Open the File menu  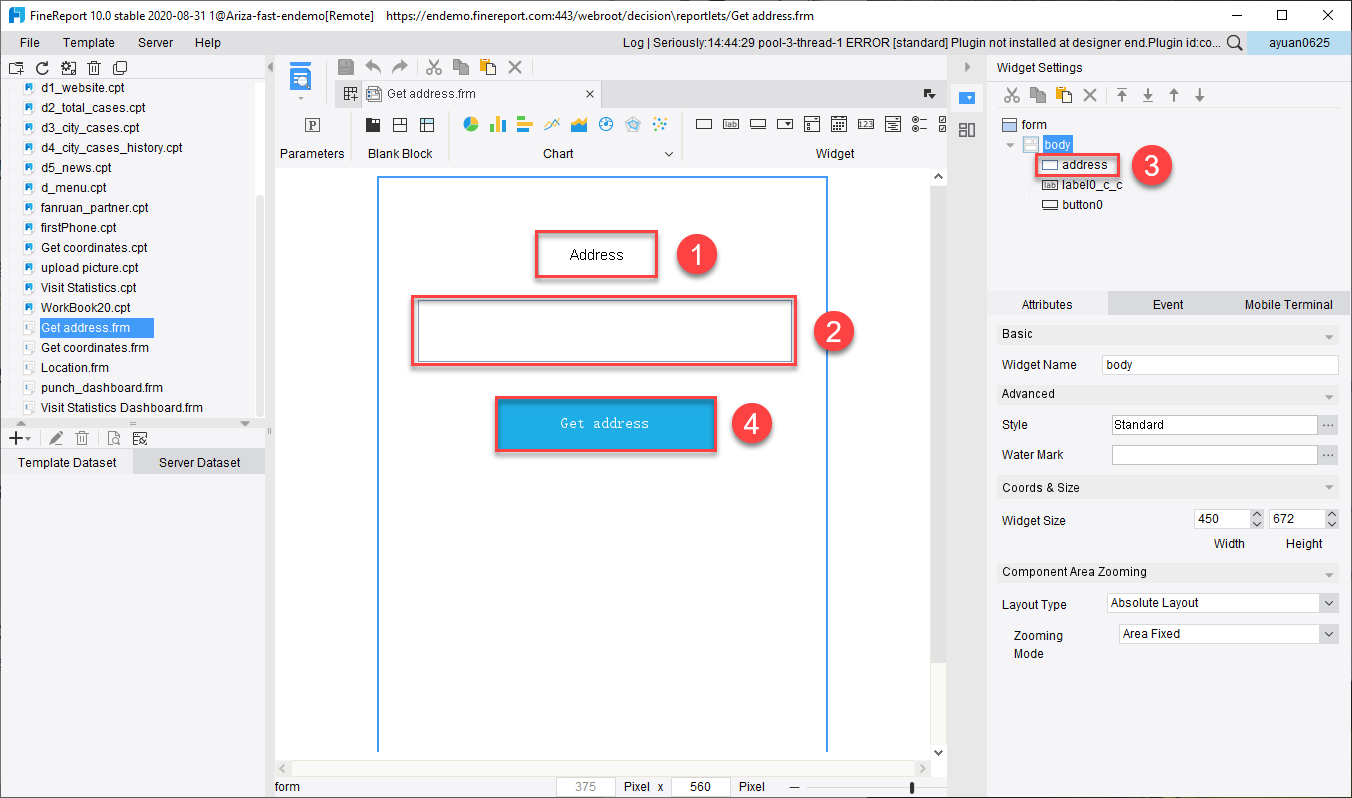point(30,43)
